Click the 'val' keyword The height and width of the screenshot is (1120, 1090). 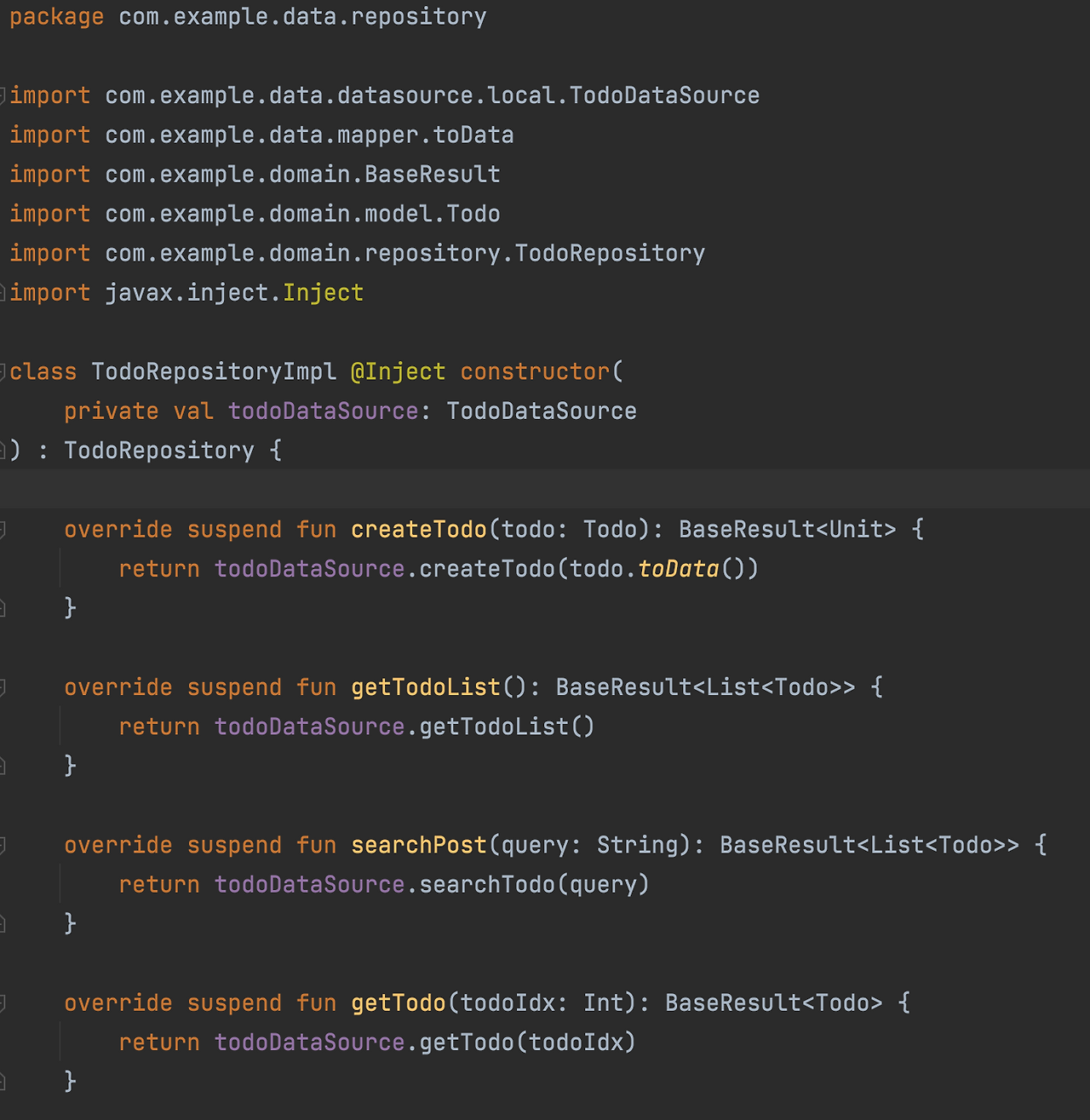(193, 411)
